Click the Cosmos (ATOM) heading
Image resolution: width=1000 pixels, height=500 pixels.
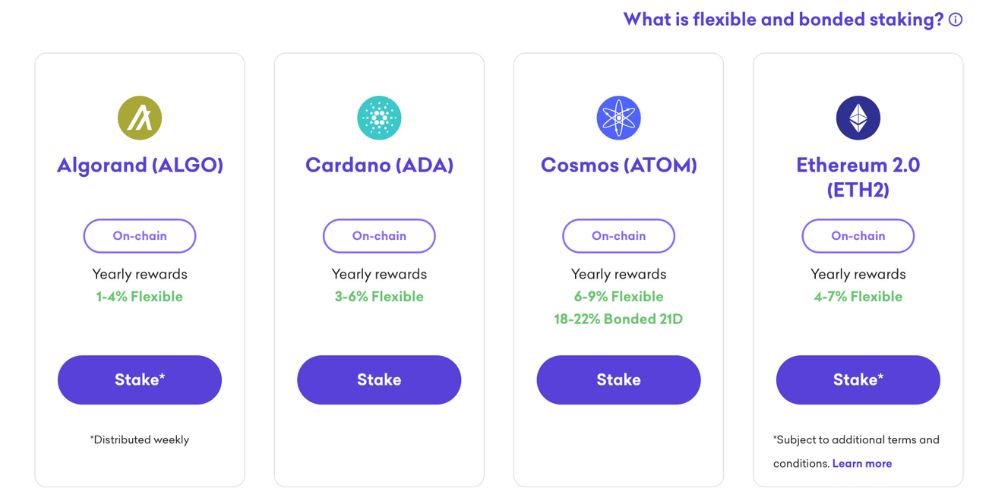click(x=619, y=165)
